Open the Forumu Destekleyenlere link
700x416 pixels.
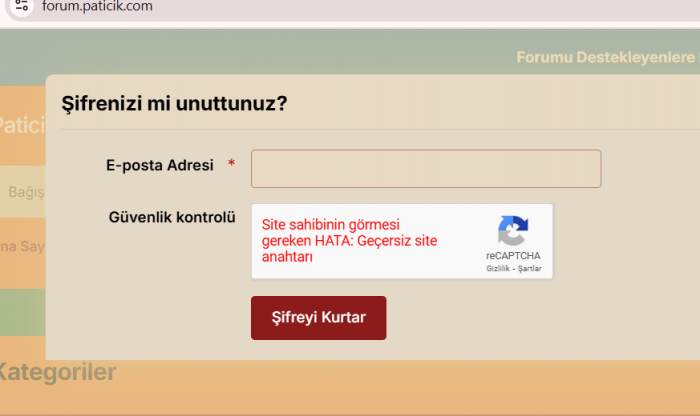pos(604,57)
